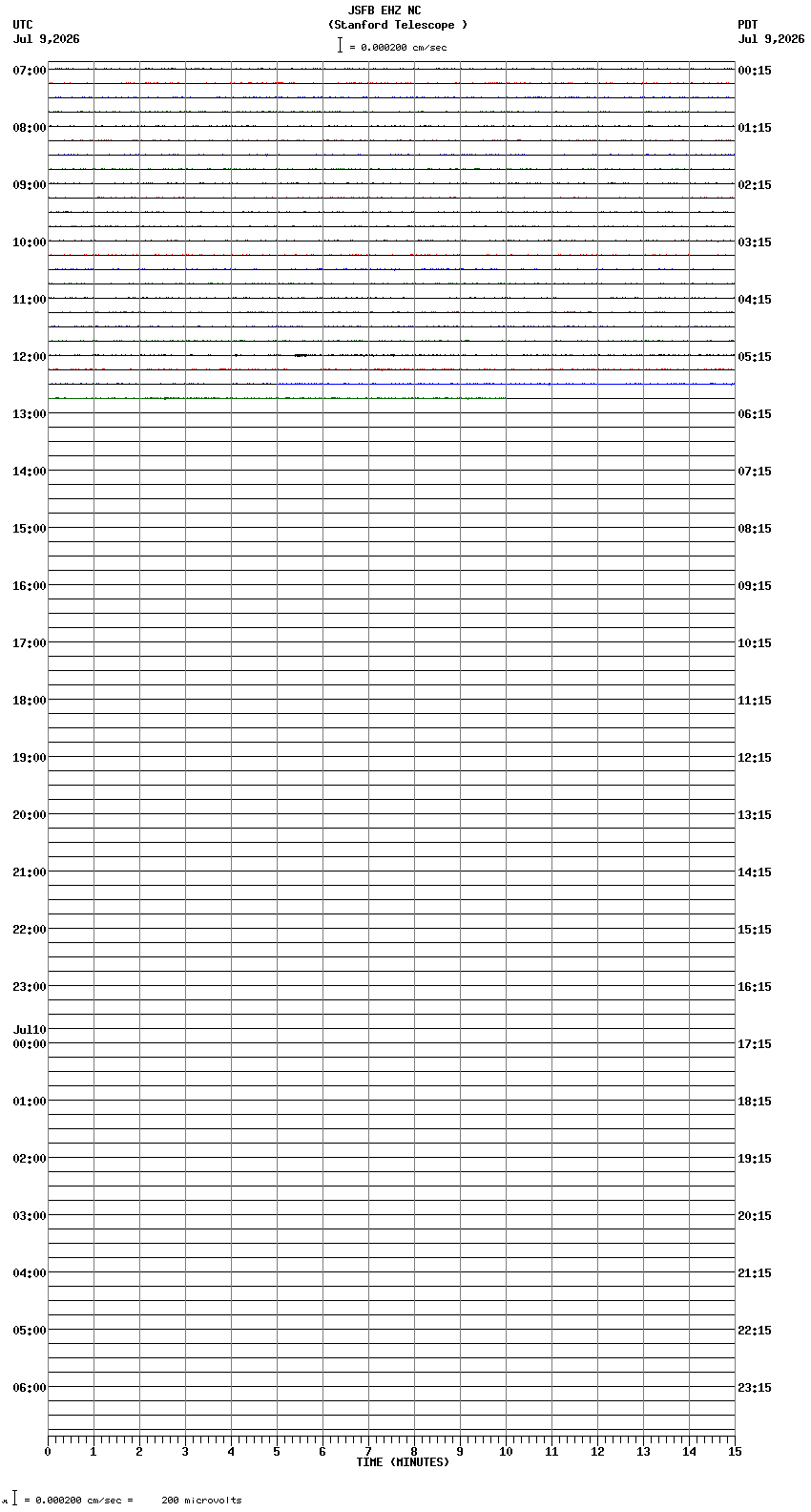Click the blue seismic trace segment

point(506,384)
